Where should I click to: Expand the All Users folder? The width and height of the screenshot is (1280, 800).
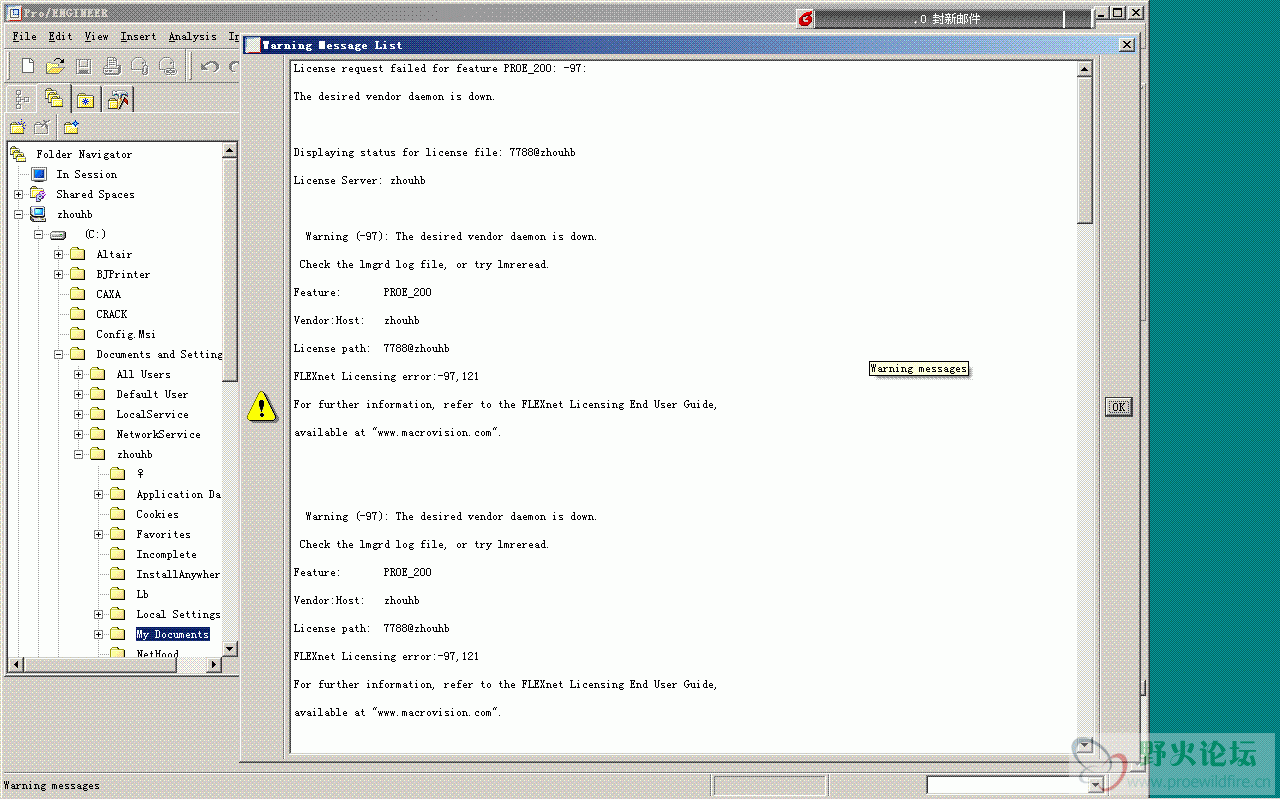[78, 374]
